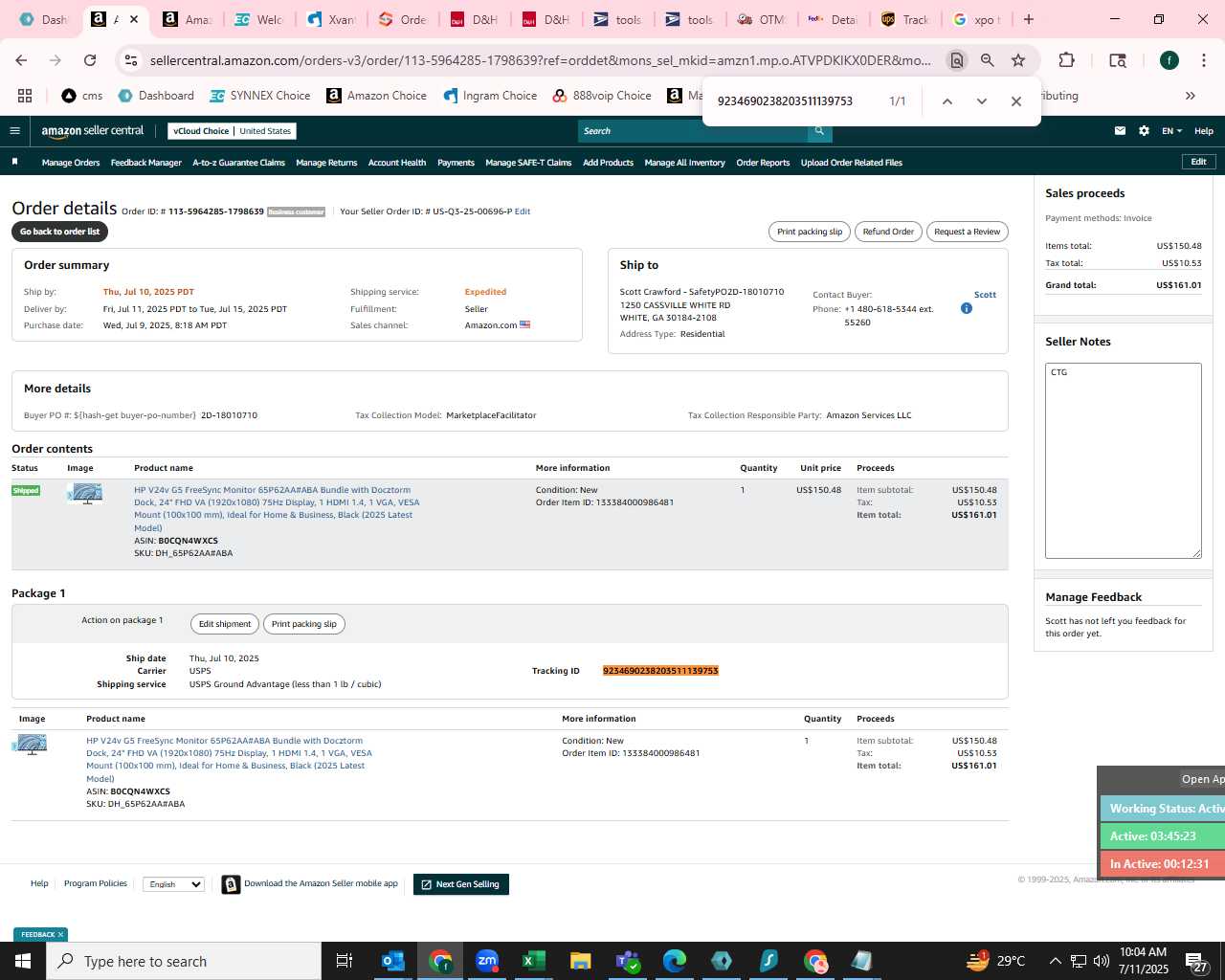Go to next find-in-page match

click(x=981, y=101)
